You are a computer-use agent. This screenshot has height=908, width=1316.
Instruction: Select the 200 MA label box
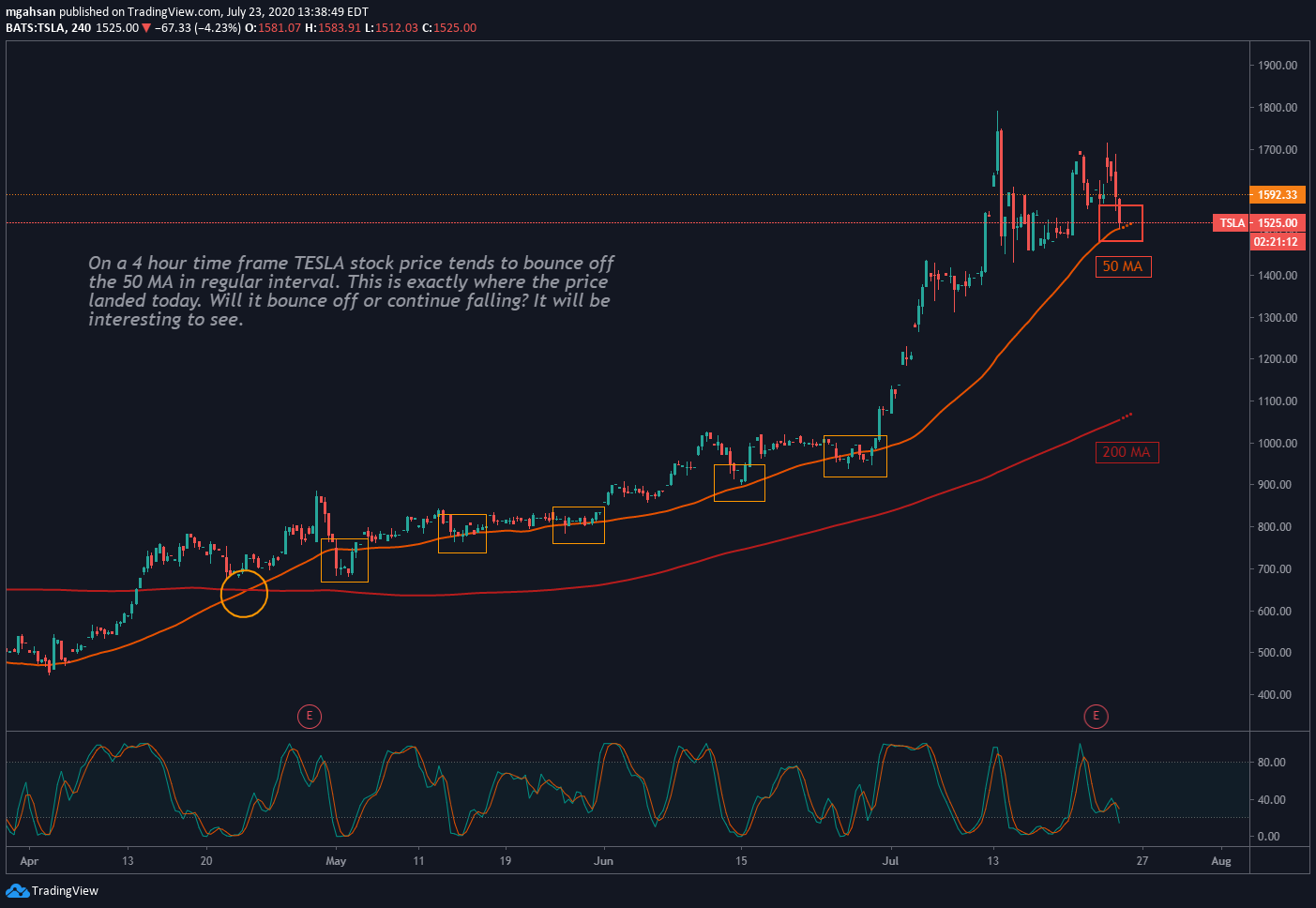(1127, 452)
